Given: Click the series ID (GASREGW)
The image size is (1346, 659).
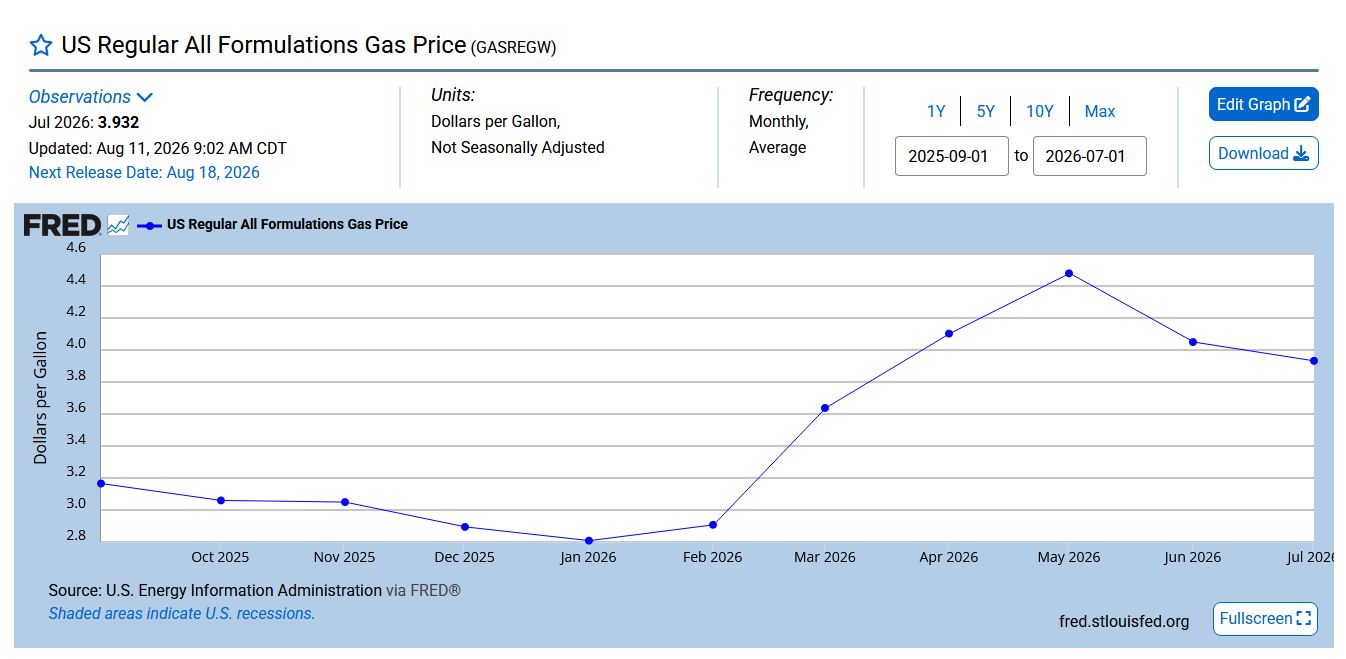Looking at the screenshot, I should click(513, 47).
